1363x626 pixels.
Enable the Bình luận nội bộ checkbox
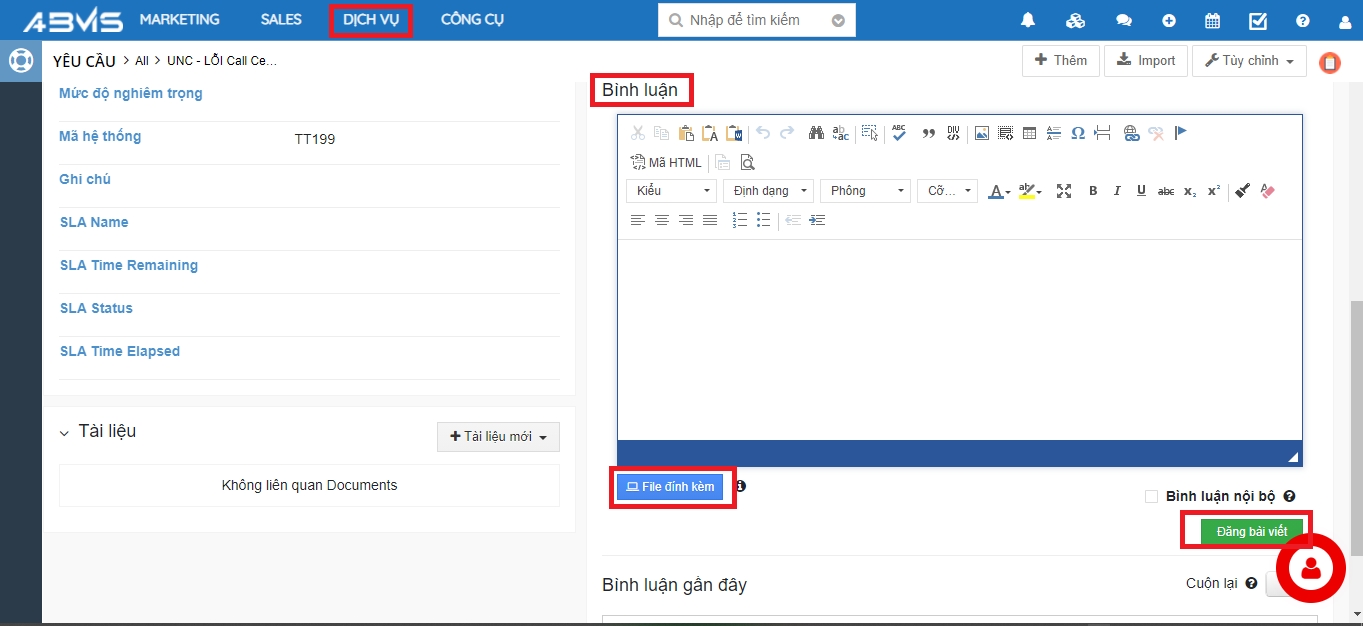(1151, 496)
